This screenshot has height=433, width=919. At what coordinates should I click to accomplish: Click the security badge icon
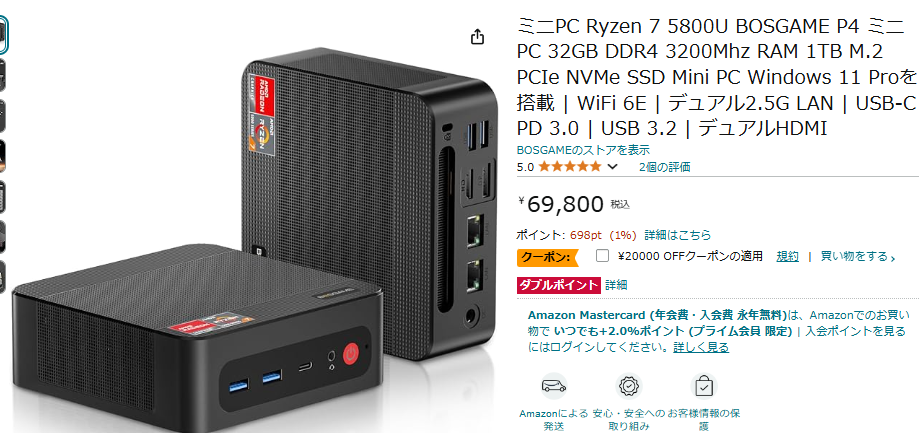(629, 386)
